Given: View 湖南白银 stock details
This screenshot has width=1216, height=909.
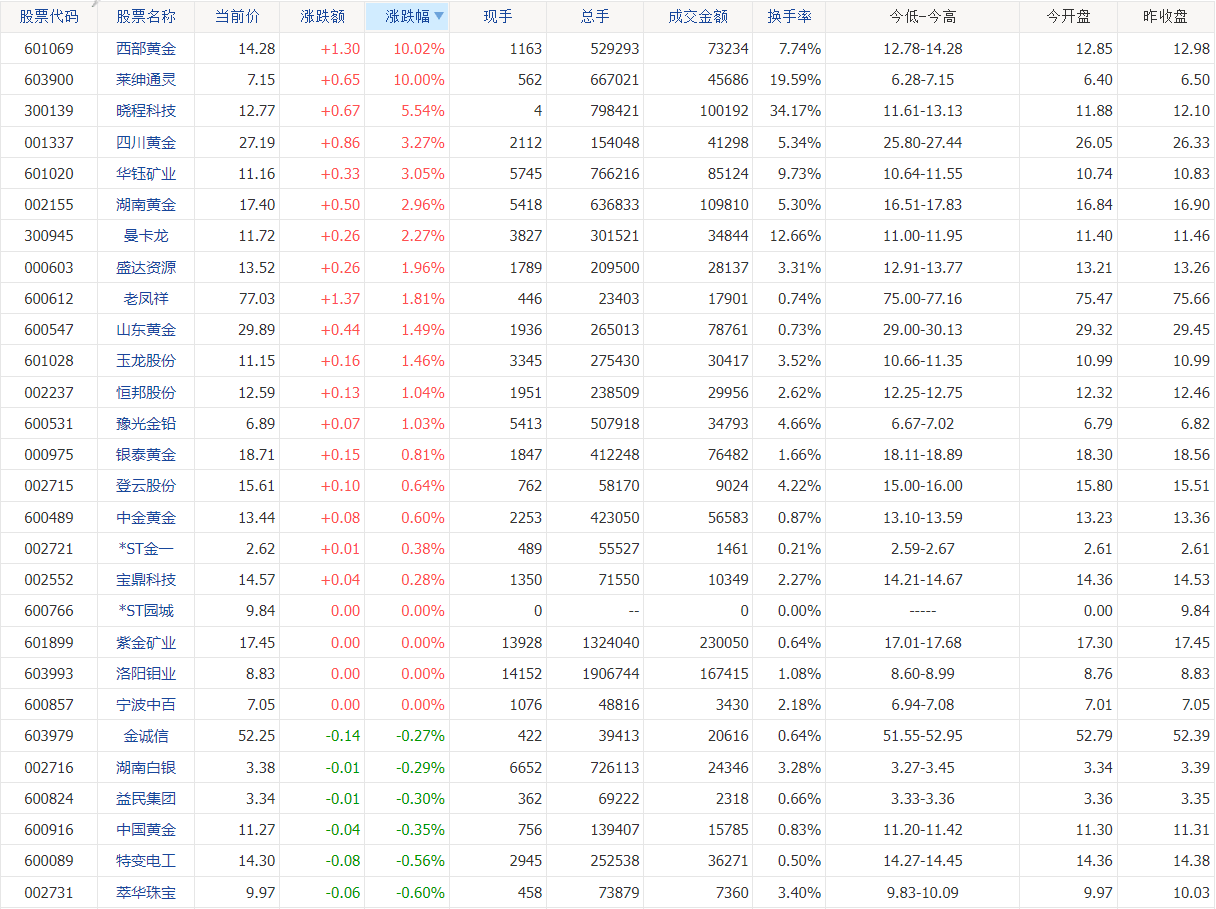Looking at the screenshot, I should [146, 767].
